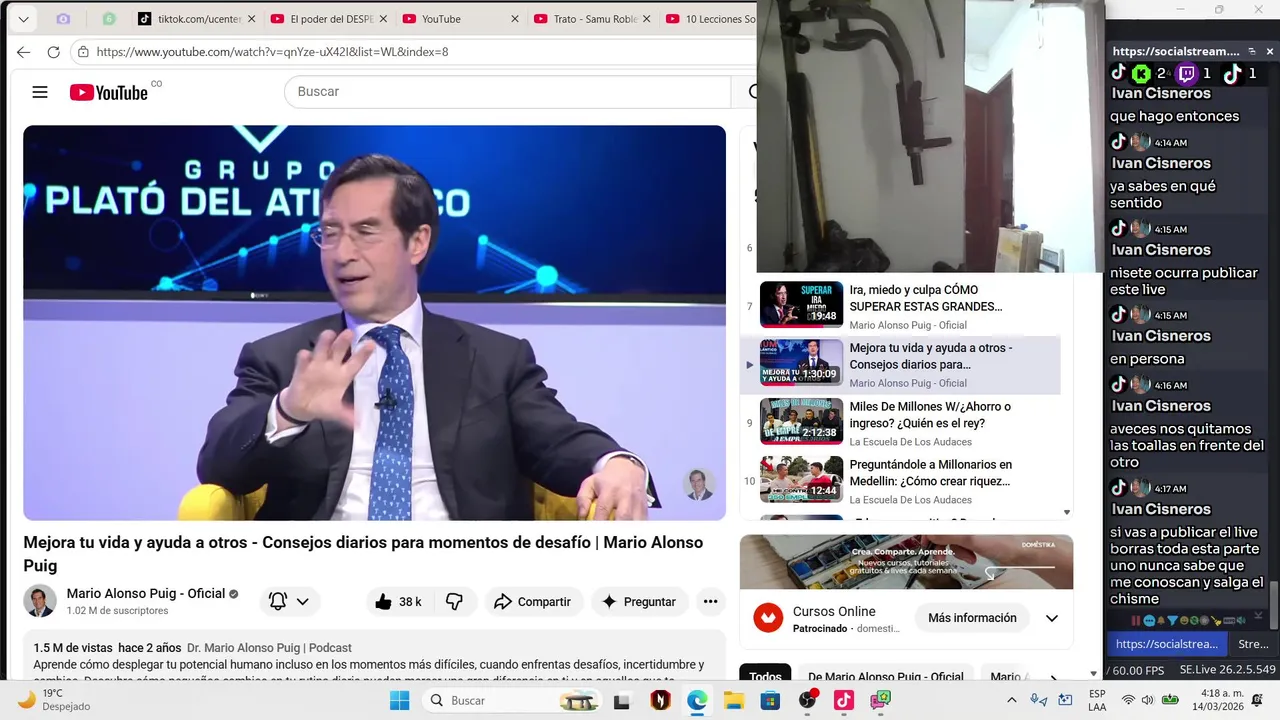1280x720 pixels.
Task: Play playlist video Ira, miedo y culpa
Action: [900, 306]
